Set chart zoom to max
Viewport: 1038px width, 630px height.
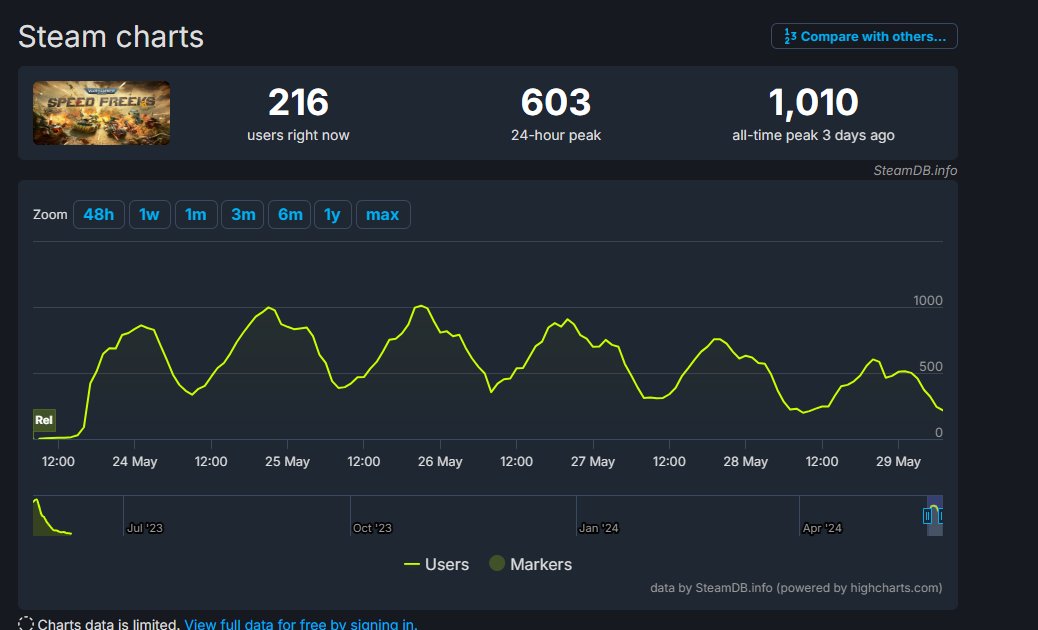click(x=383, y=214)
